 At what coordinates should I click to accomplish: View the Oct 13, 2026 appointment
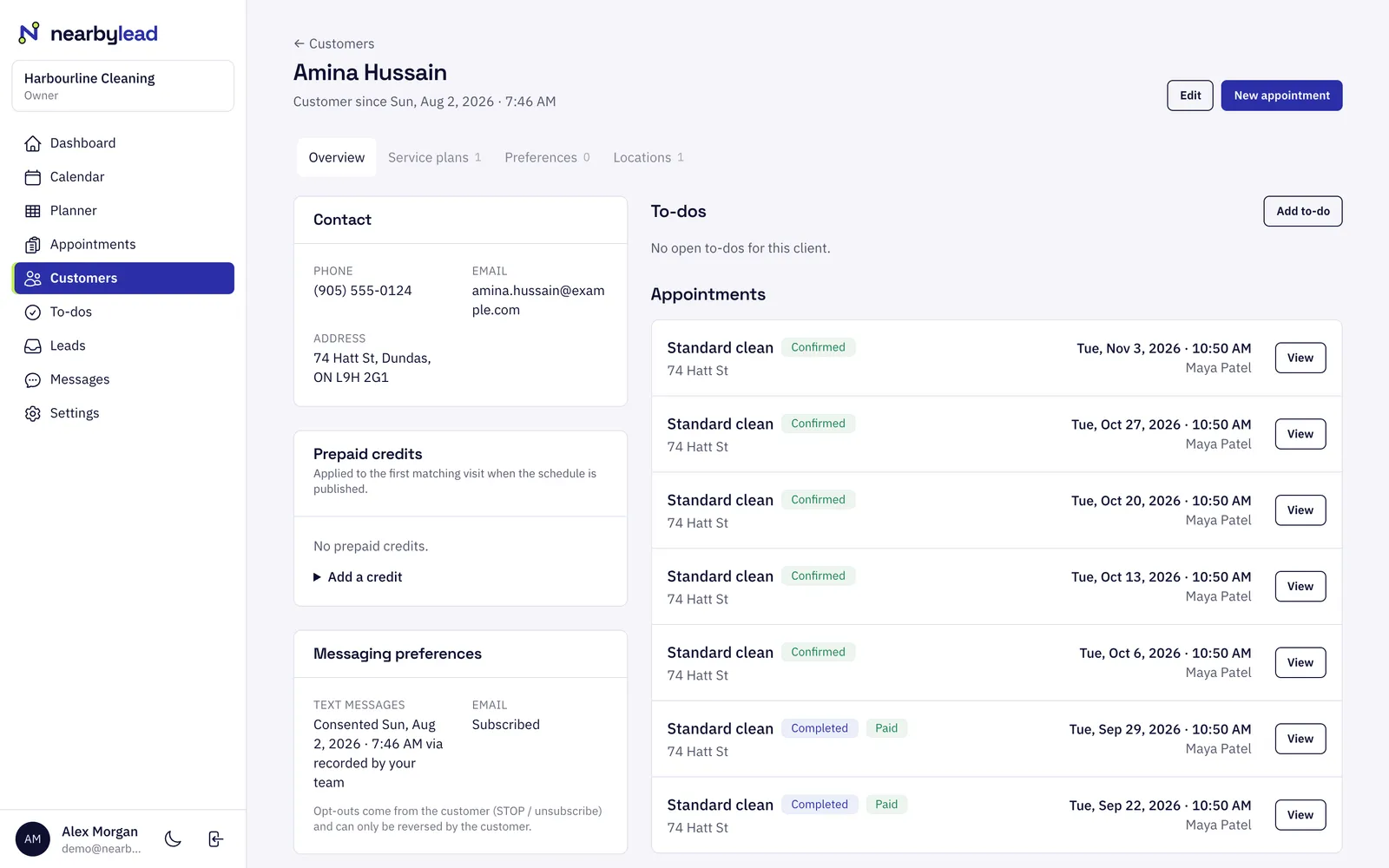click(x=1300, y=587)
